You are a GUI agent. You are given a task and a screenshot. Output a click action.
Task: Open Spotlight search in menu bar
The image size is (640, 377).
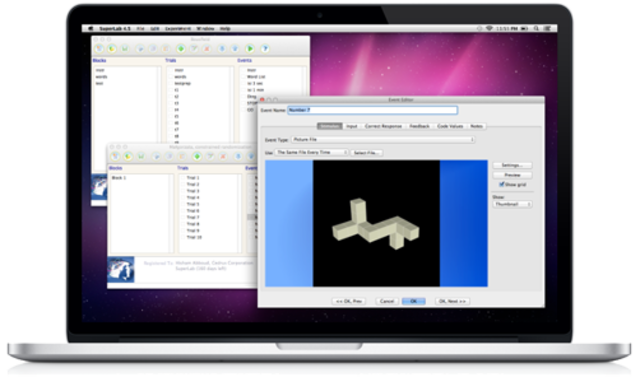pyautogui.click(x=536, y=29)
